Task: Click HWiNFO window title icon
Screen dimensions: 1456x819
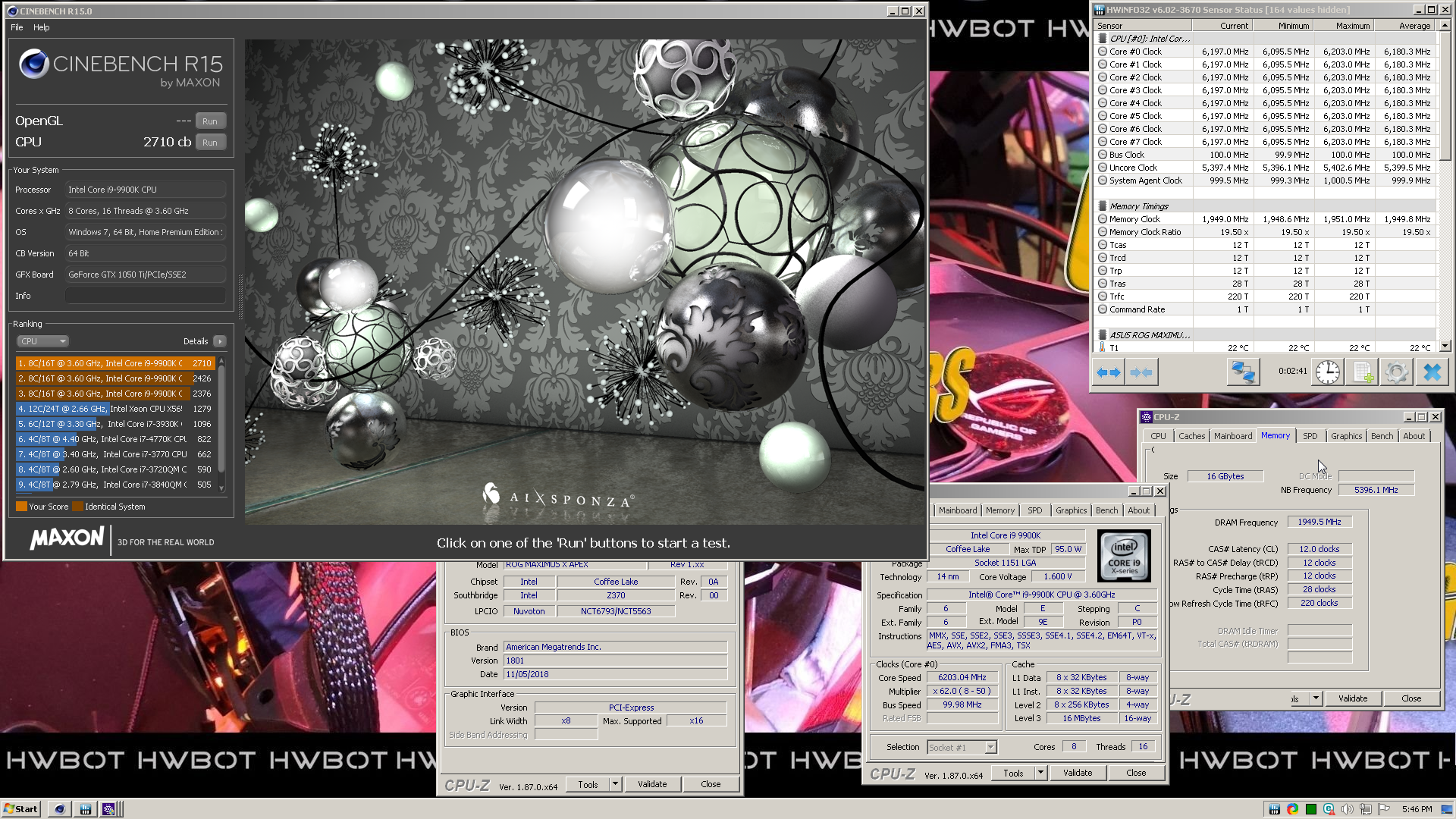Action: coord(1100,10)
